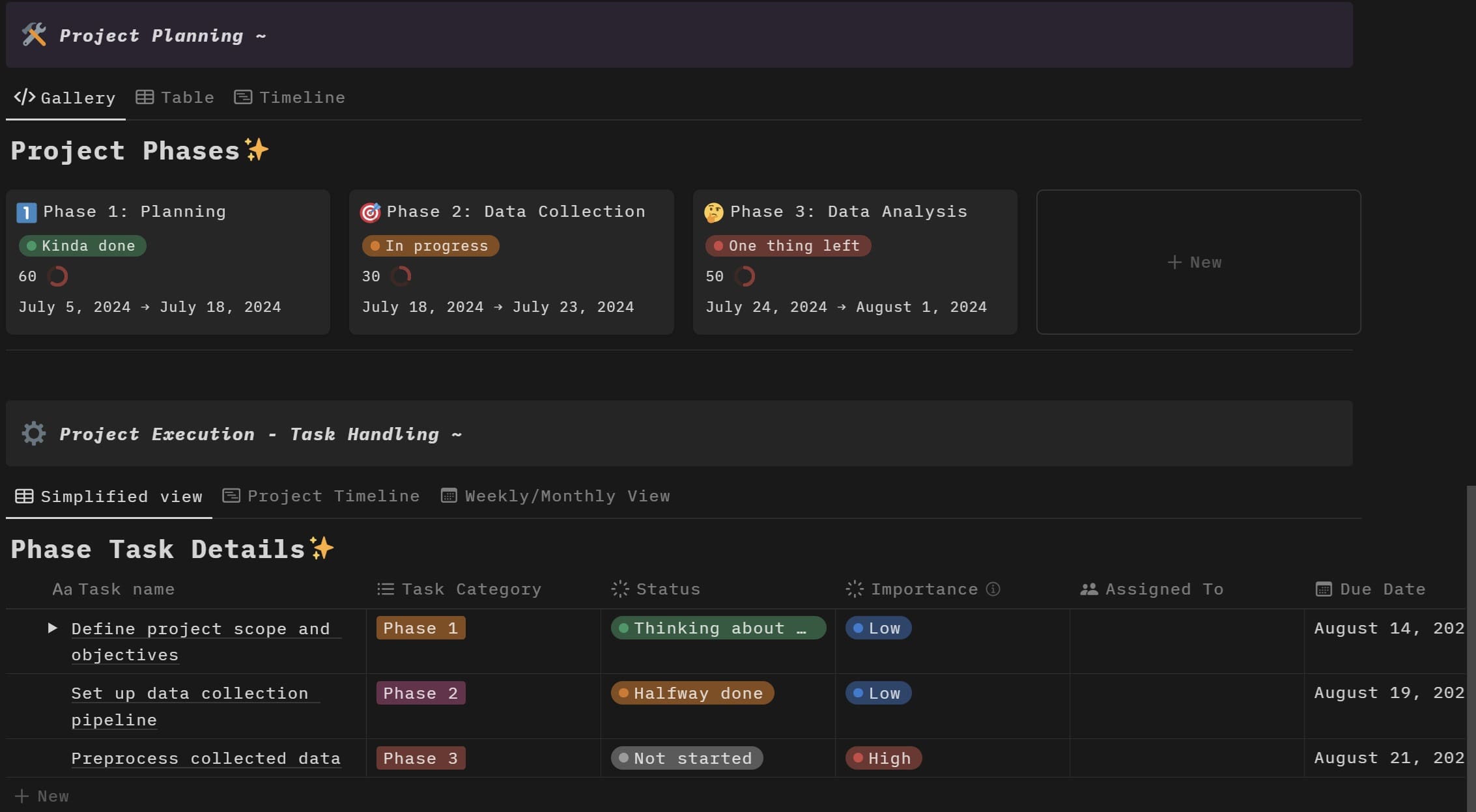Image resolution: width=1476 pixels, height=812 pixels.
Task: Click the Phase 3 status One thing left badge
Action: coord(788,245)
